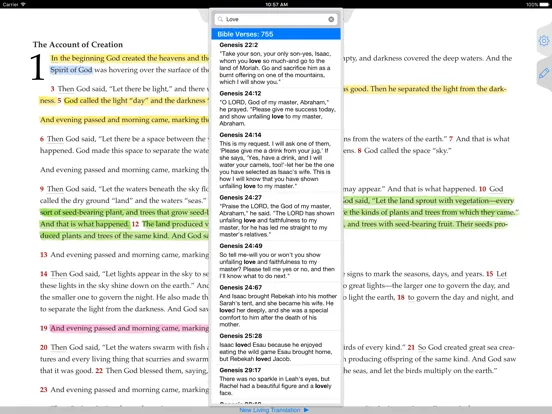Tap the pencil edit icon
552x414 pixels.
pos(544,73)
